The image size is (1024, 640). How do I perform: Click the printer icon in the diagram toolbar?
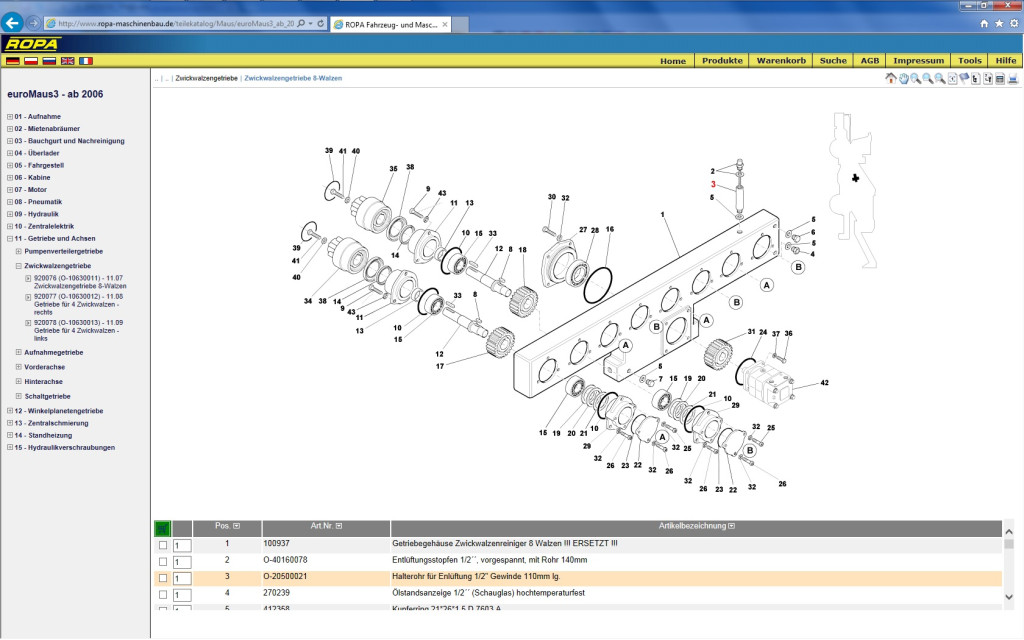pyautogui.click(x=1013, y=79)
